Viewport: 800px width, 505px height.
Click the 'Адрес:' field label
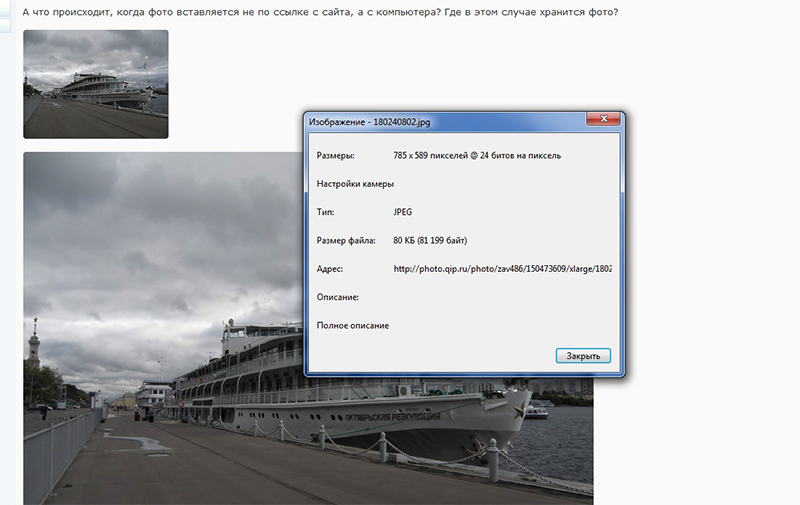330,269
